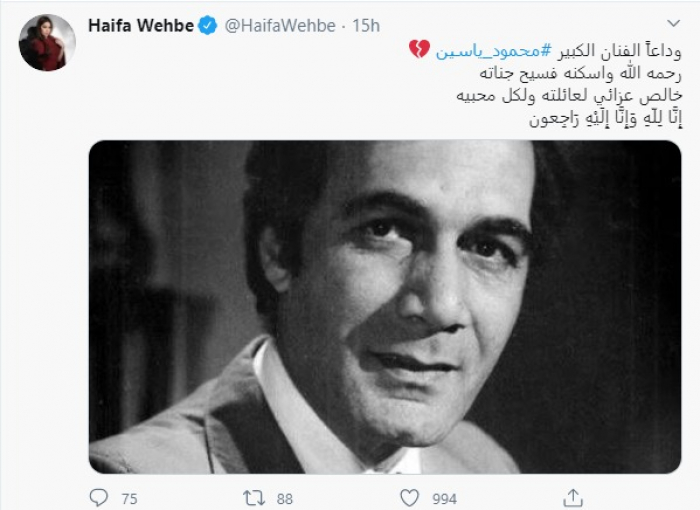700x510 pixels.
Task: Click the retweet arrows icon
Action: [254, 498]
